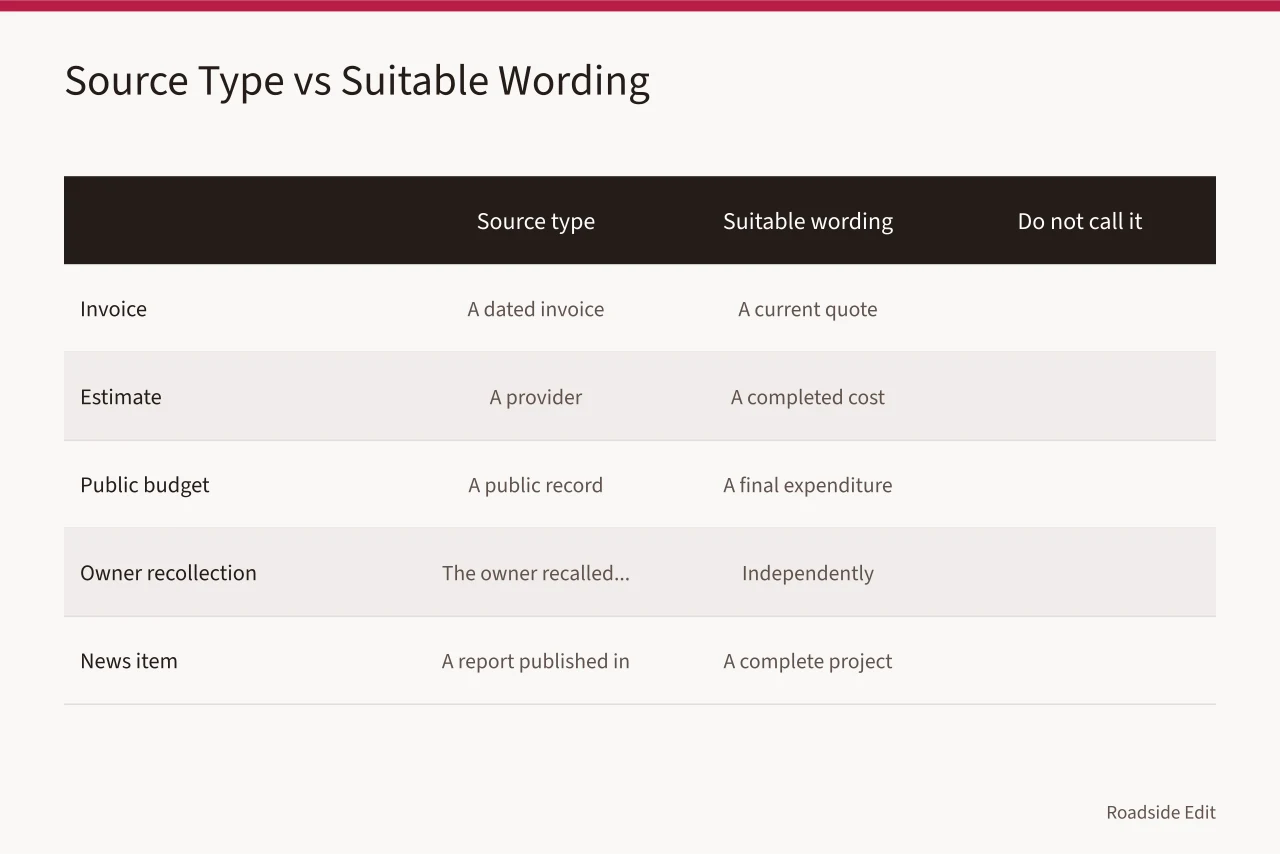Click the cell A complete project
Screen dimensions: 1280x854
808,661
